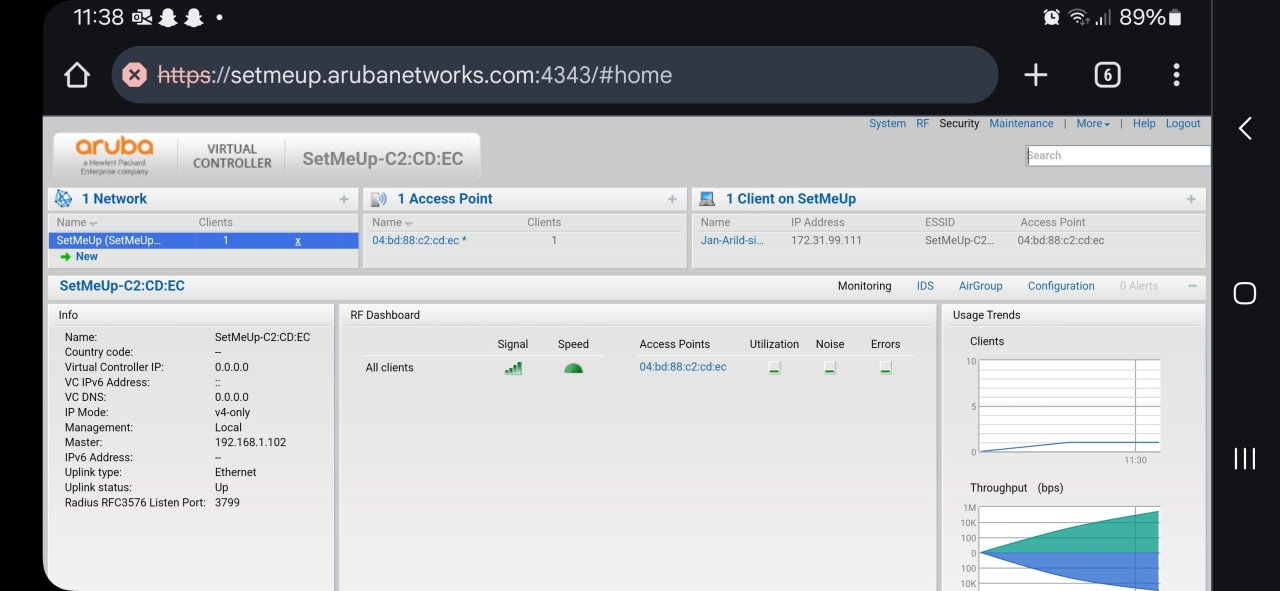1280x591 pixels.
Task: Click the All clients signal strength icon
Action: [x=513, y=368]
